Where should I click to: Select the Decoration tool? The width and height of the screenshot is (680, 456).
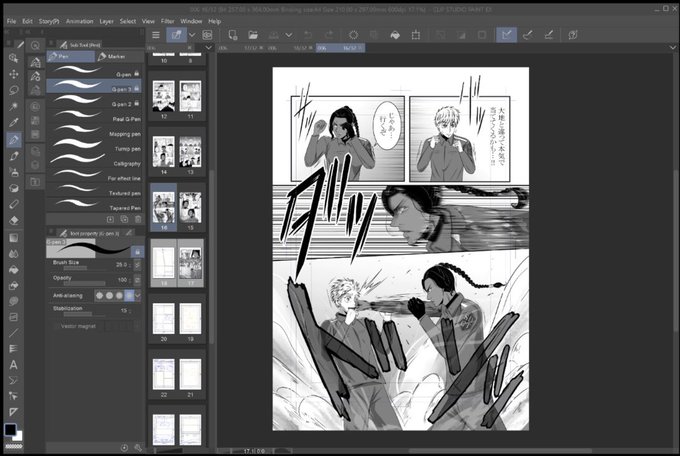coord(13,188)
